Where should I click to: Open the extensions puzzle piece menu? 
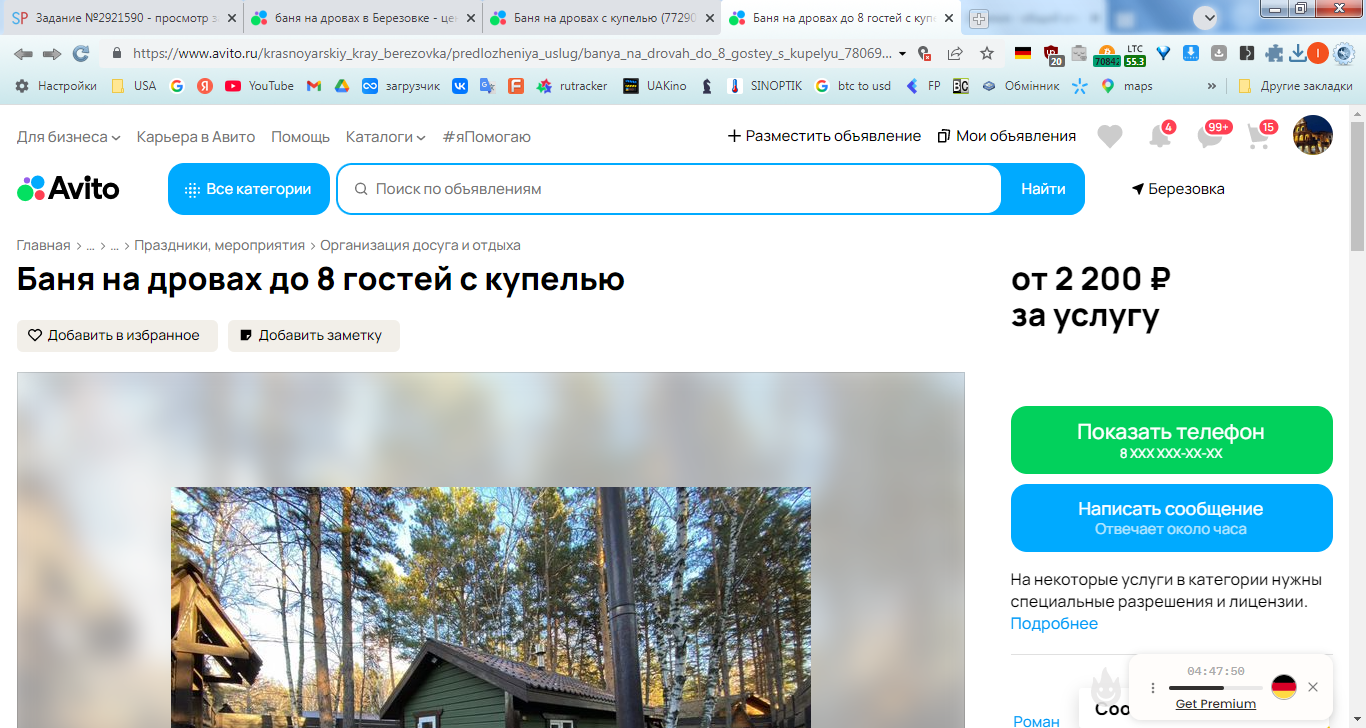pos(1274,53)
